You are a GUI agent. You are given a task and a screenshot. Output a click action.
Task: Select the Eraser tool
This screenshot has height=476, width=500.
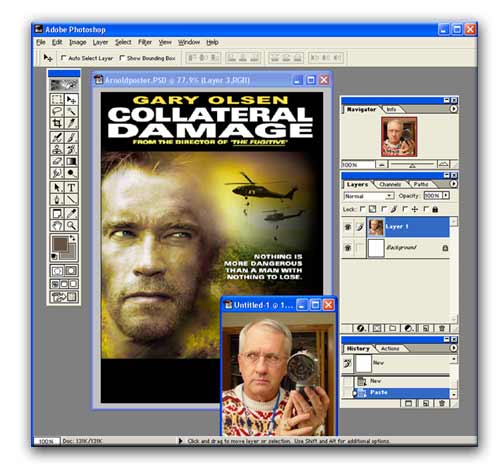(57, 161)
